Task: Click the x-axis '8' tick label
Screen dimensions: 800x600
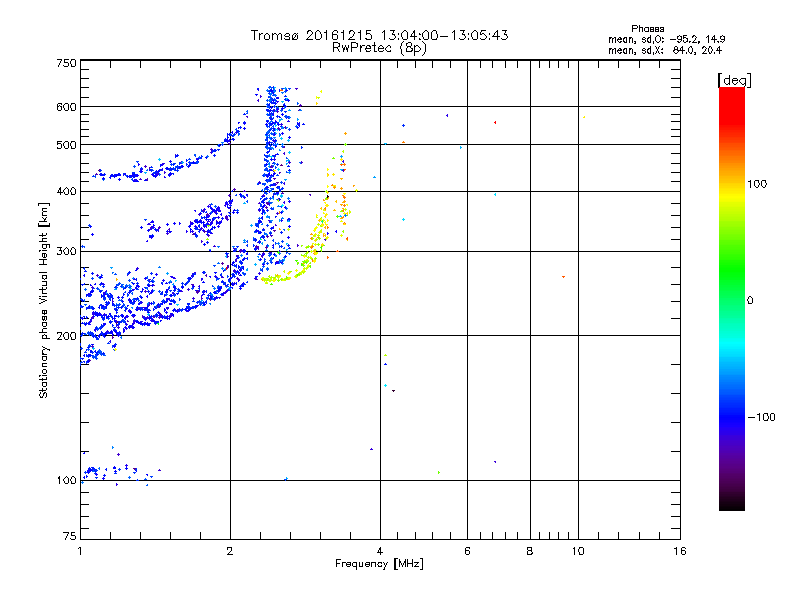Action: pos(530,551)
